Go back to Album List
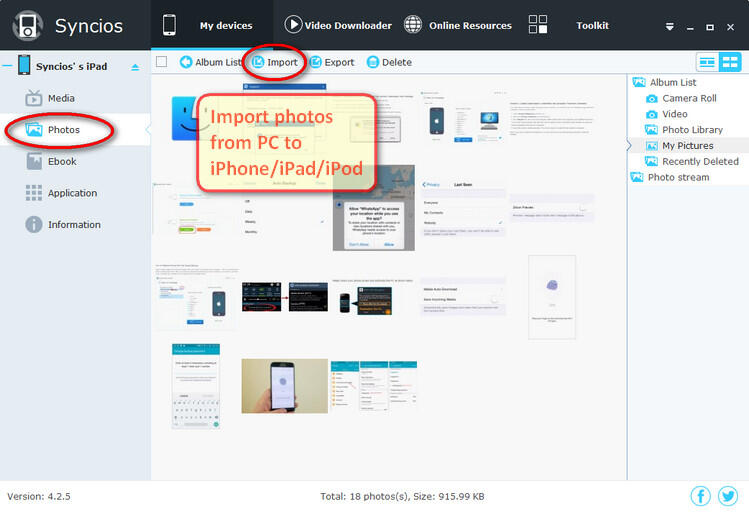 (x=211, y=62)
